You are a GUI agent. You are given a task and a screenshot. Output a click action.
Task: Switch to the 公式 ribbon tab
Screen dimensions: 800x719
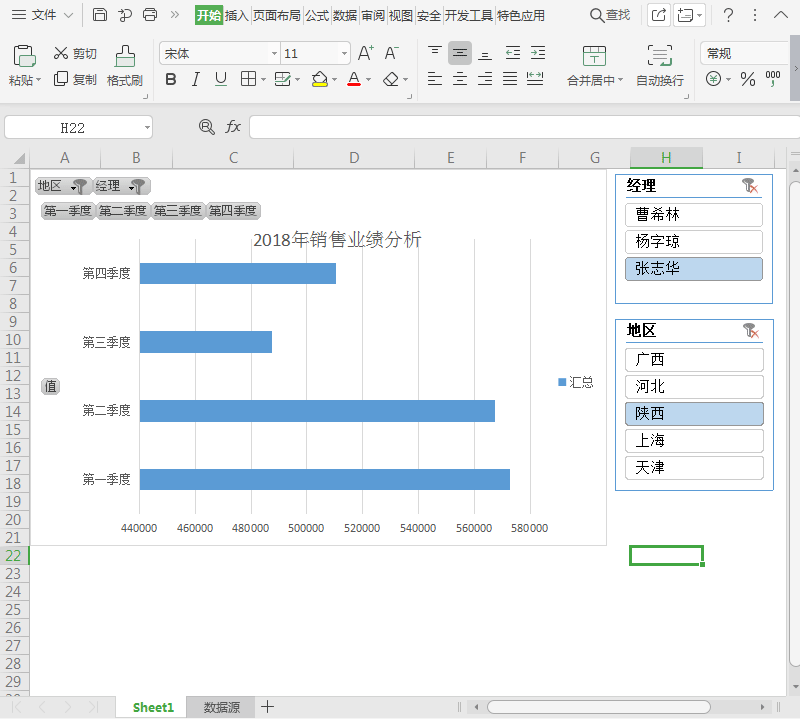(x=317, y=15)
